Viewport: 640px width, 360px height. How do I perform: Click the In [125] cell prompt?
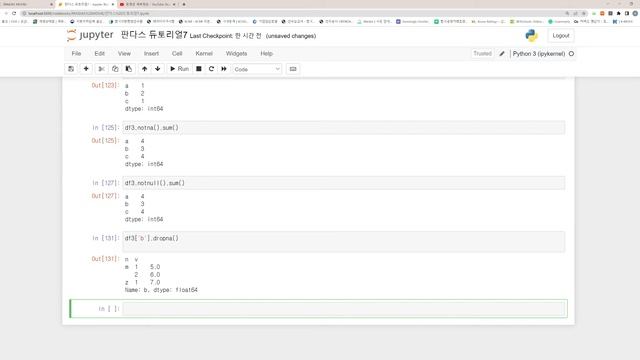click(x=105, y=128)
